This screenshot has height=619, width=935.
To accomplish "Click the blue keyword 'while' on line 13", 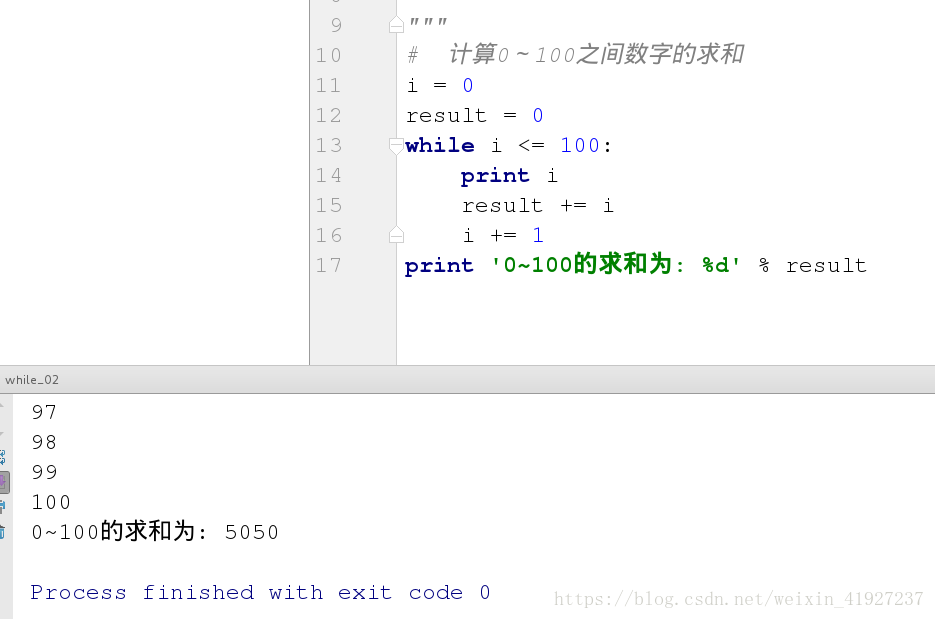I will coord(440,145).
